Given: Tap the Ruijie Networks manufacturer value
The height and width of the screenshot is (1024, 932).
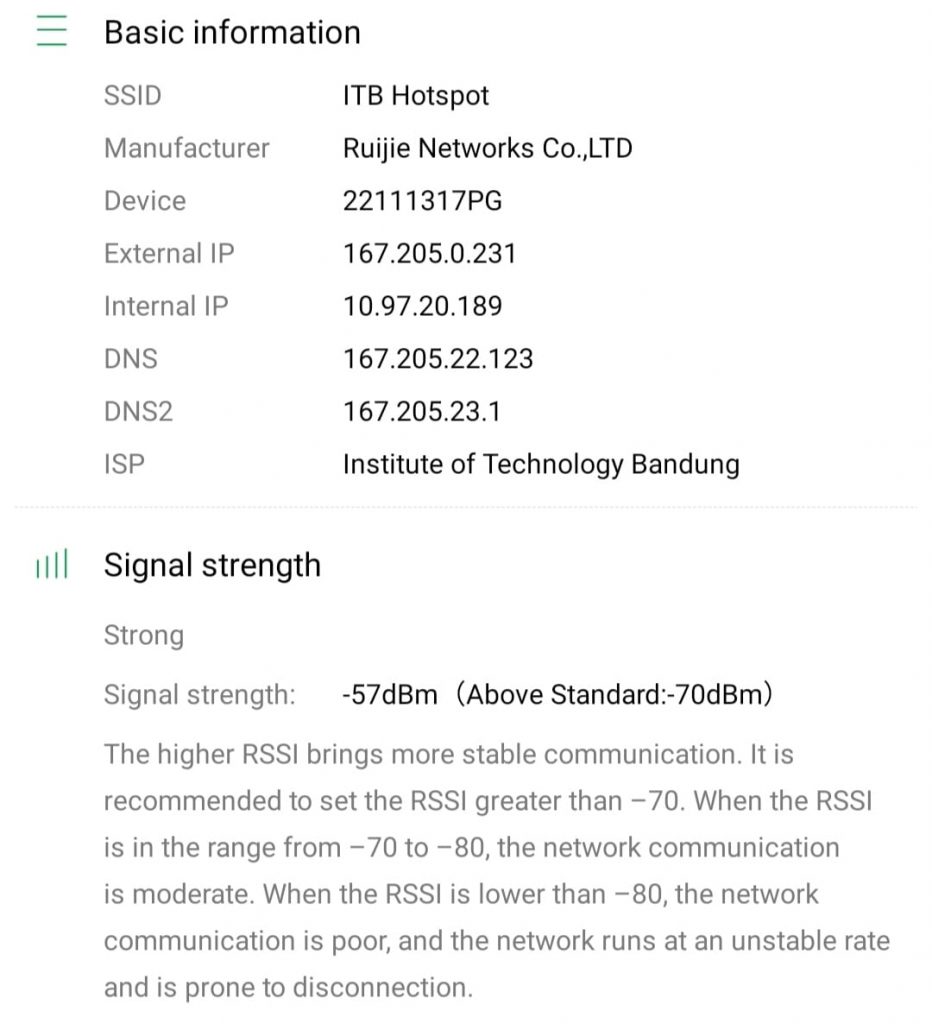Looking at the screenshot, I should click(487, 148).
